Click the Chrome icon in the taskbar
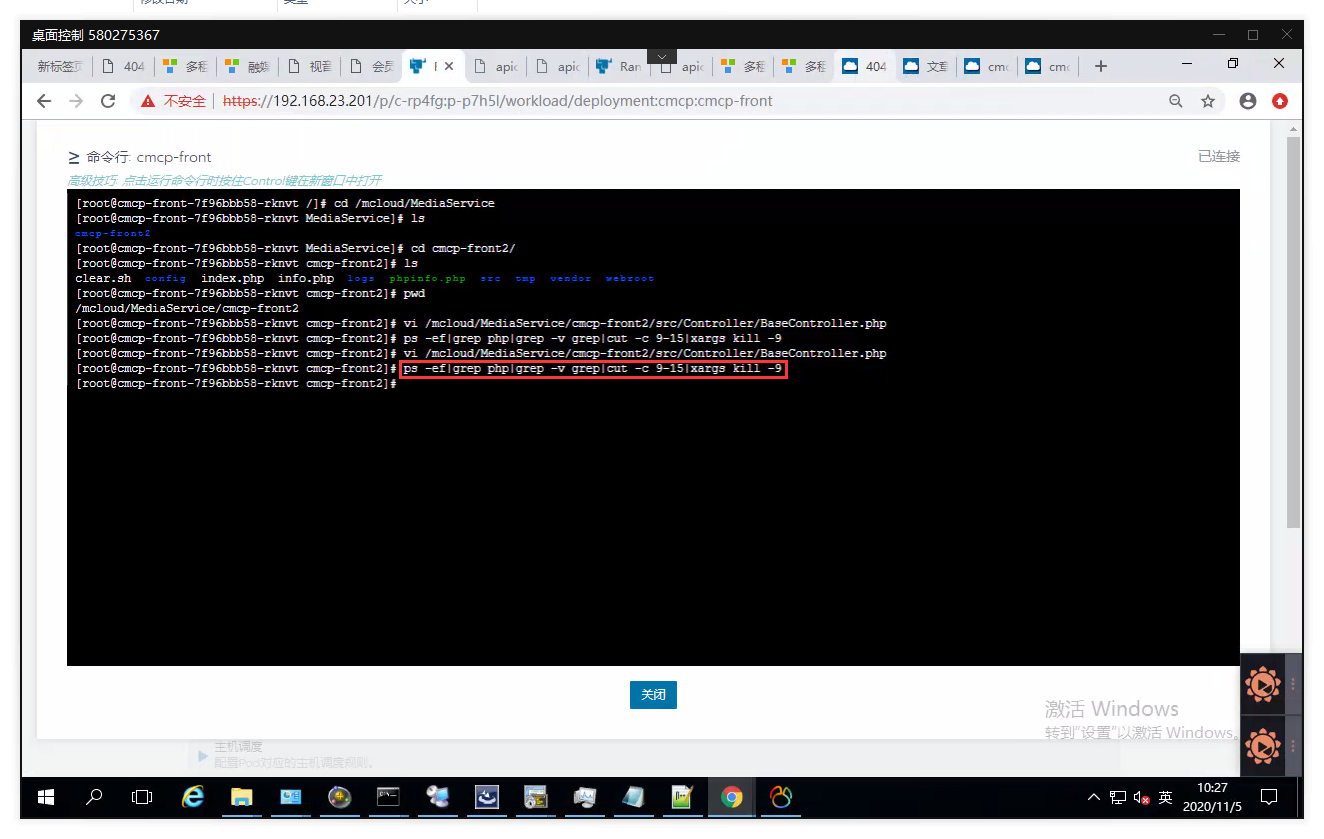The image size is (1324, 839). click(732, 797)
